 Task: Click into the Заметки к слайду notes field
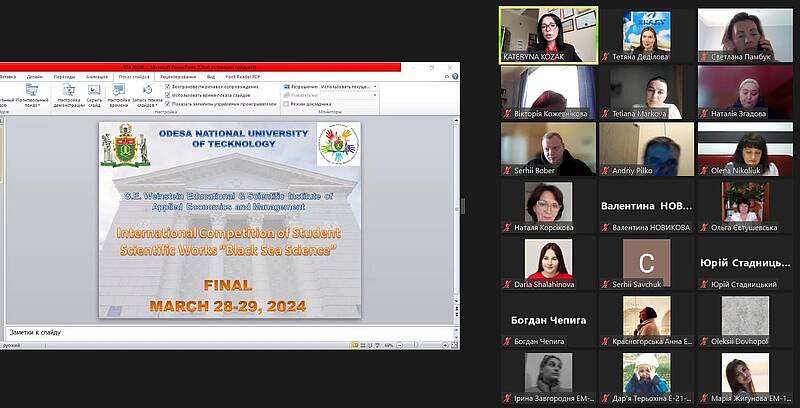click(230, 332)
